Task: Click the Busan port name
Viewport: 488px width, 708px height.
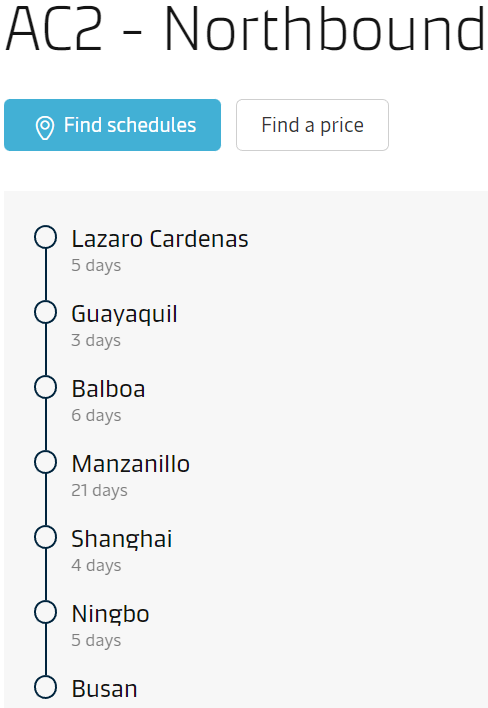Action: tap(104, 689)
